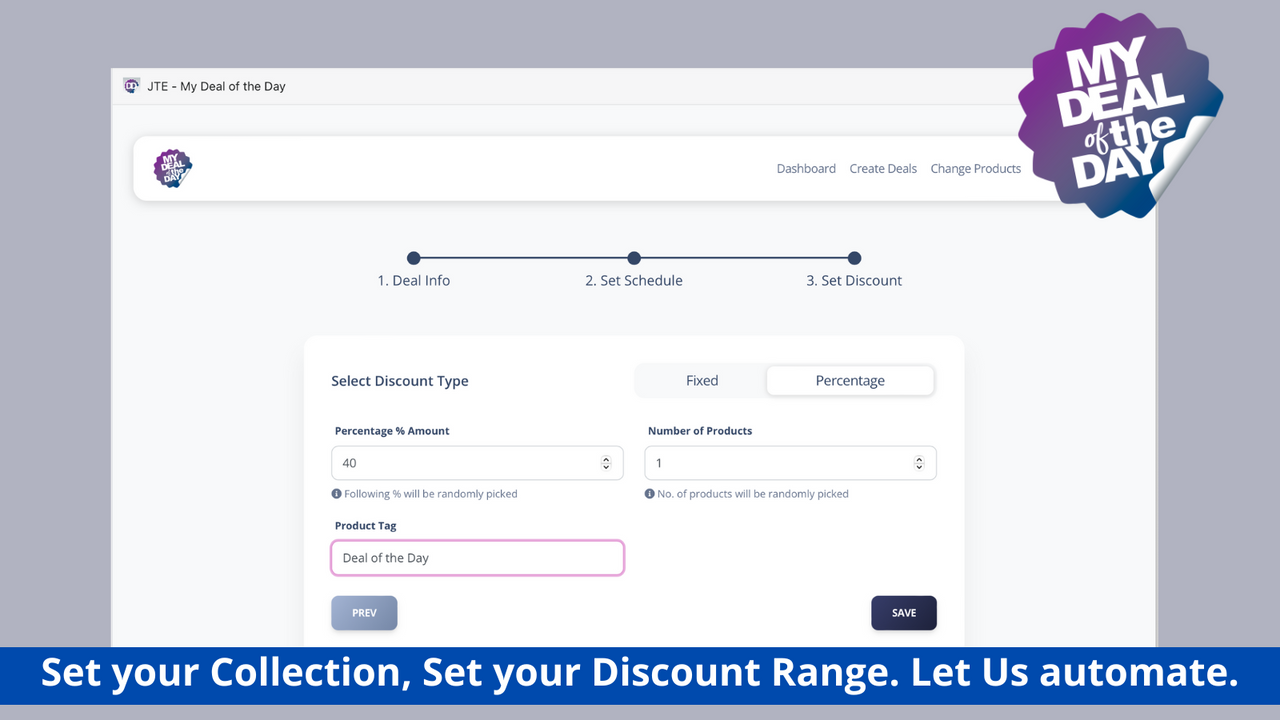
Task: Open the Change Products menu item
Action: pyautogui.click(x=976, y=169)
